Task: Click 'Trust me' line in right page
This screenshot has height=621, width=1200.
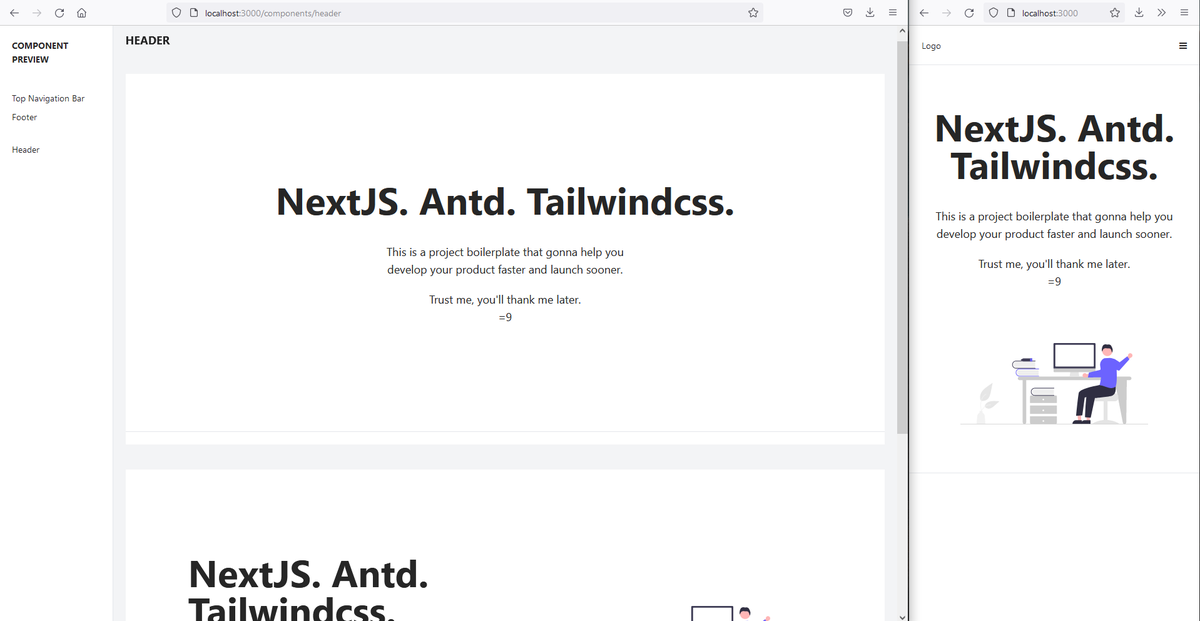Action: [x=1054, y=264]
